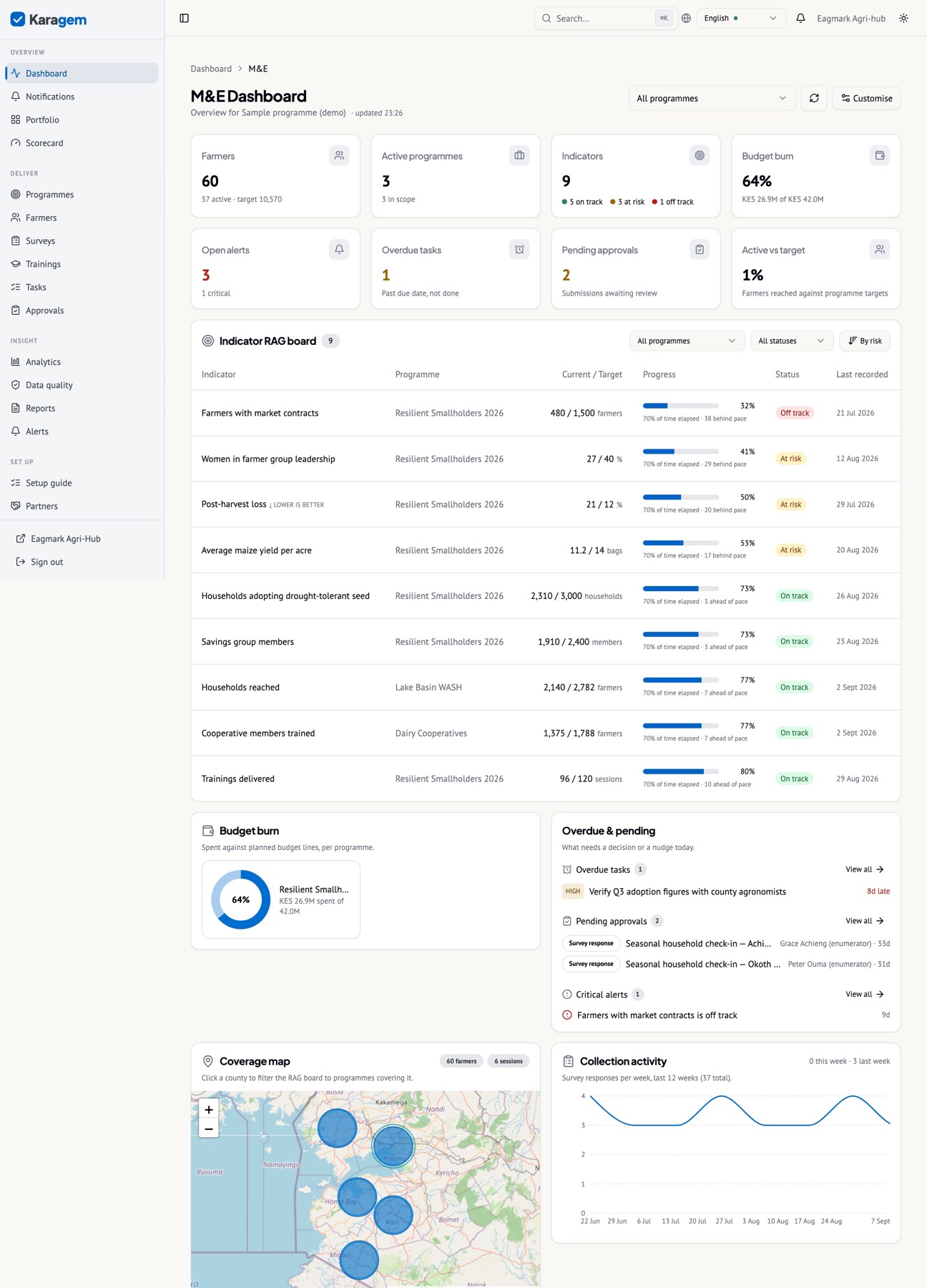Open Scorecard in the sidebar
Screen dimensions: 927x1288
tap(82, 143)
